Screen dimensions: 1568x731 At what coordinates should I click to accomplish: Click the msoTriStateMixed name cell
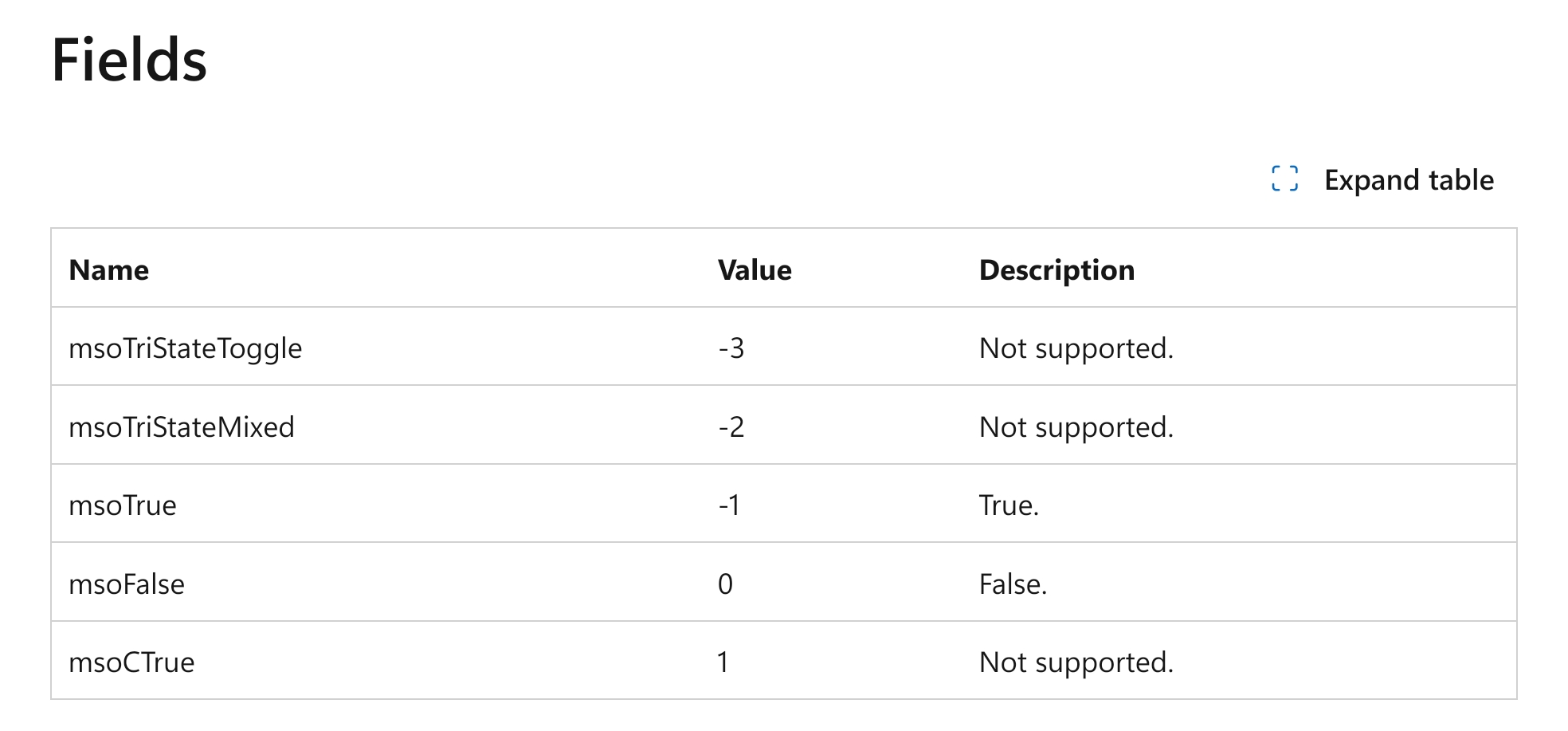pos(182,427)
